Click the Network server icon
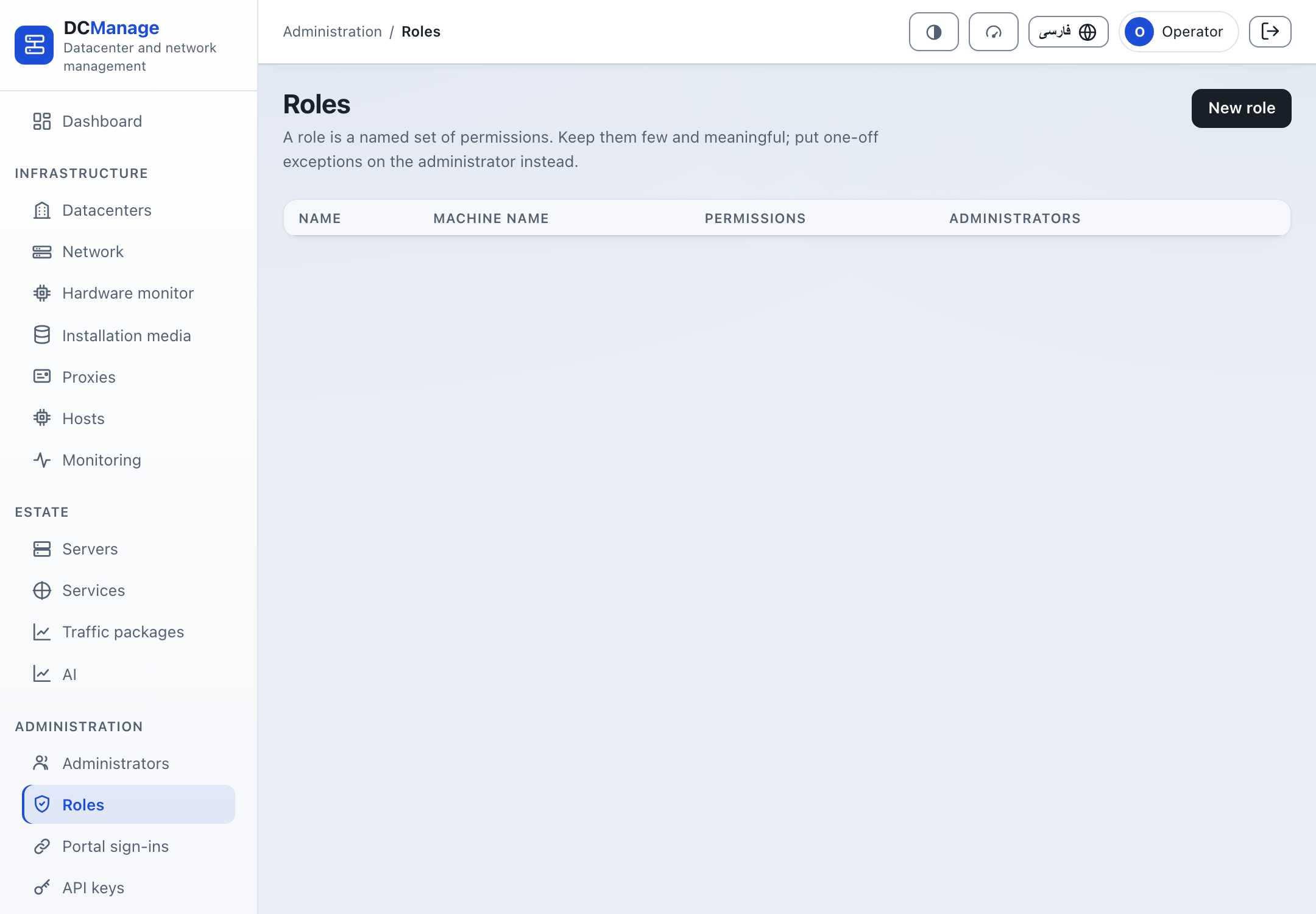The height and width of the screenshot is (914, 1316). coord(42,252)
